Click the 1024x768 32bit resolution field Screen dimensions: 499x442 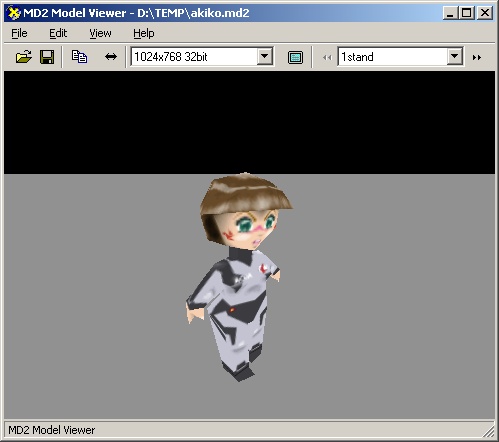pos(194,57)
